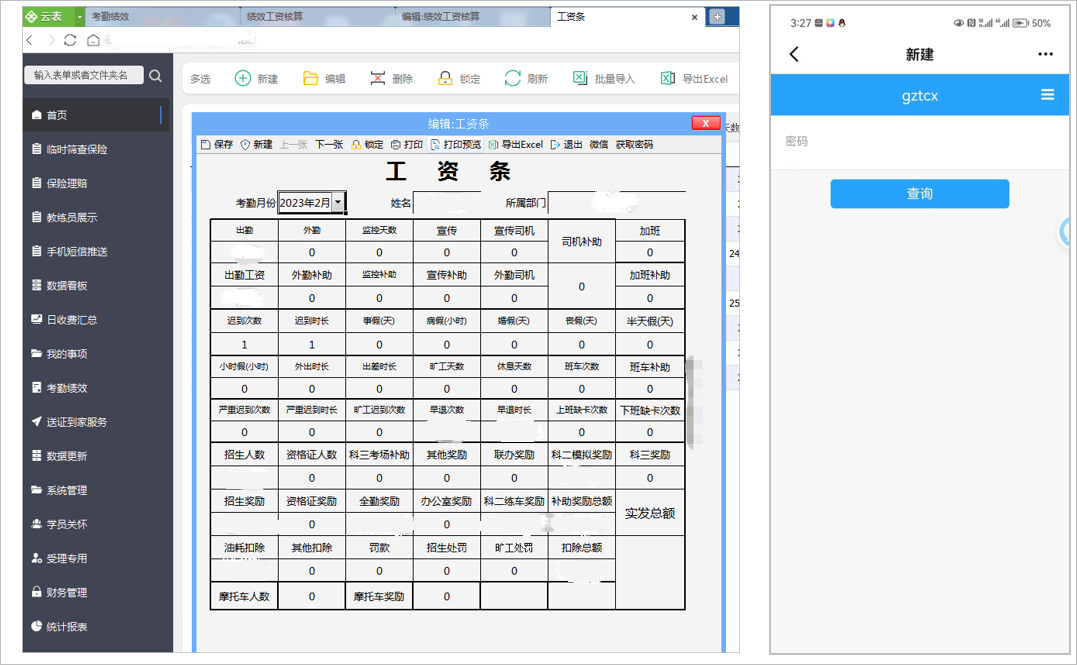Viewport: 1077px width, 665px height.
Task: Open 数据看板 in the sidebar
Action: click(96, 285)
